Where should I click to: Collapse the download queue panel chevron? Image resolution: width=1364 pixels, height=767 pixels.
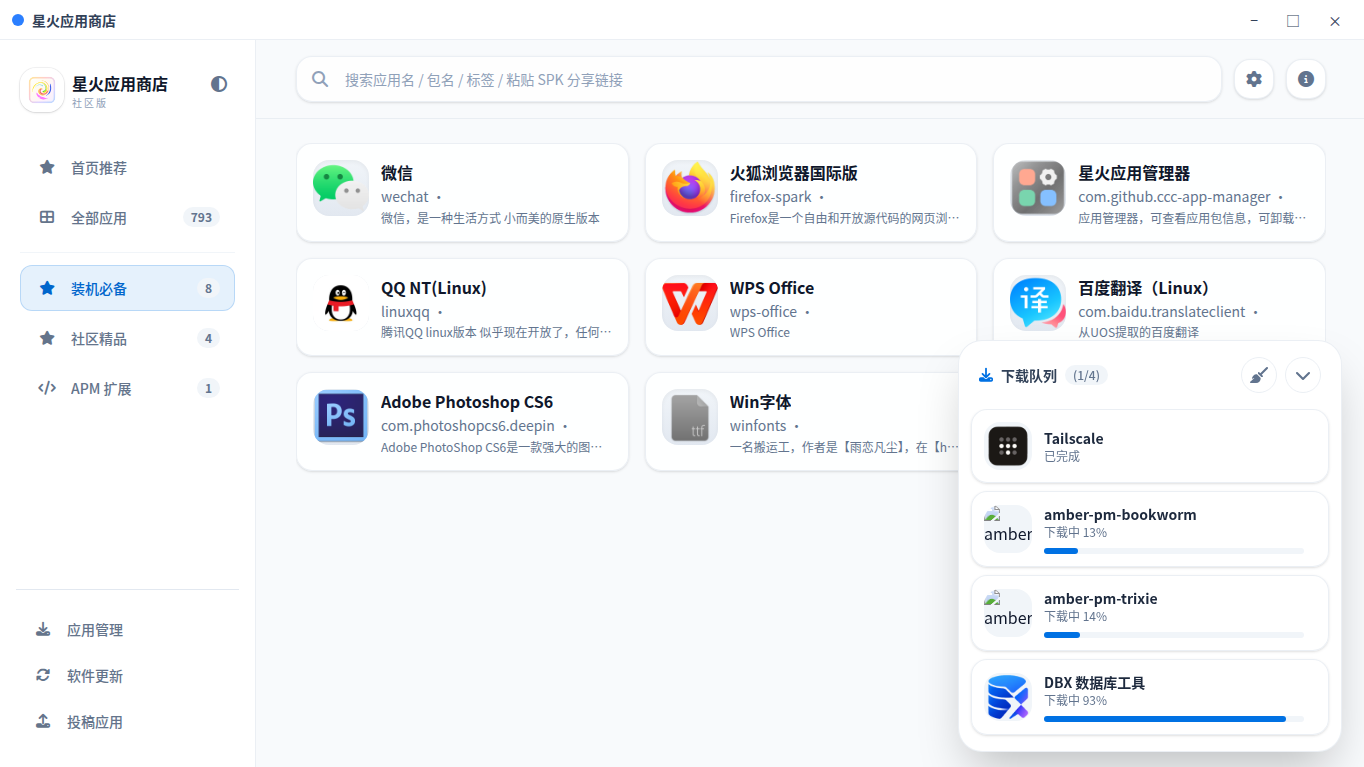[x=1303, y=375]
